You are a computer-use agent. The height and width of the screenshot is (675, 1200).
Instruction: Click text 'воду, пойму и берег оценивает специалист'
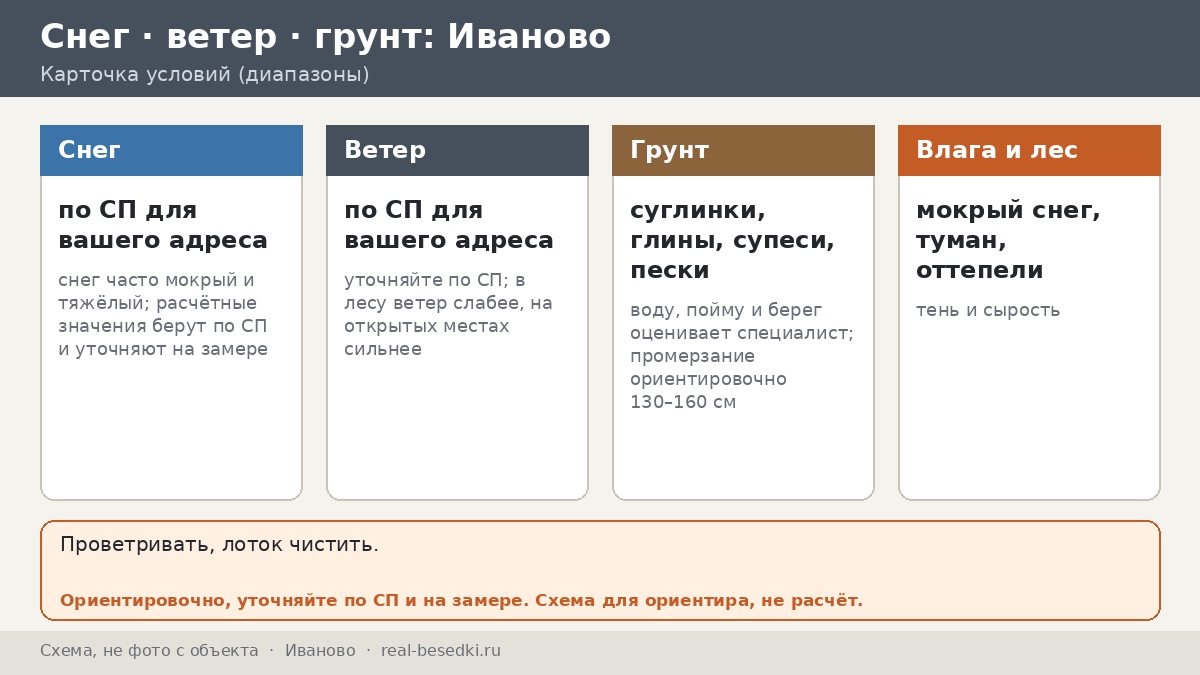742,321
